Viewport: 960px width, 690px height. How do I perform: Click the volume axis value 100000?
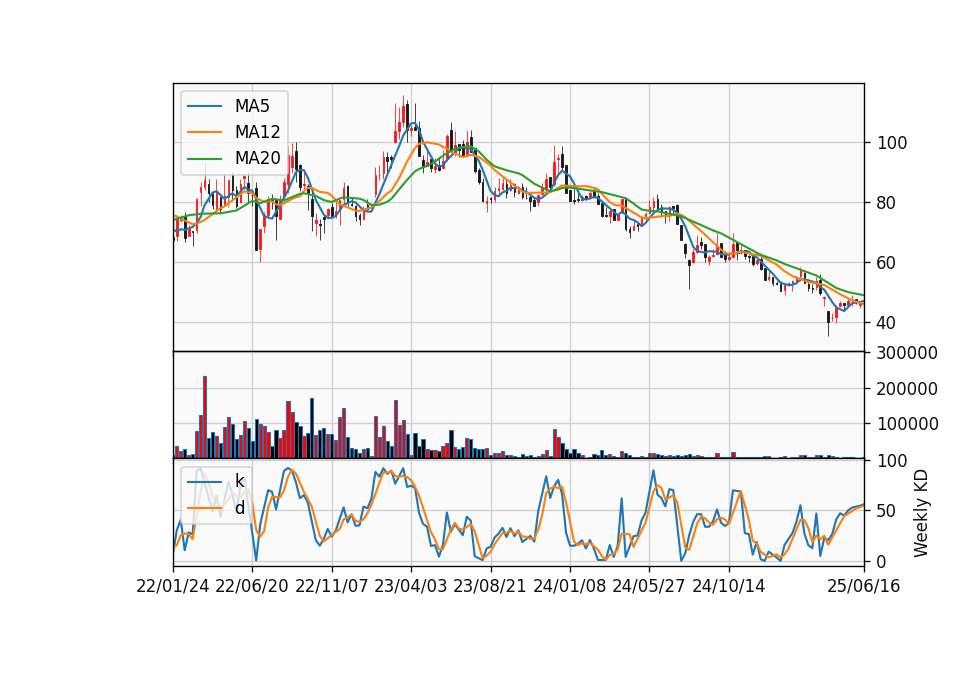(x=907, y=424)
